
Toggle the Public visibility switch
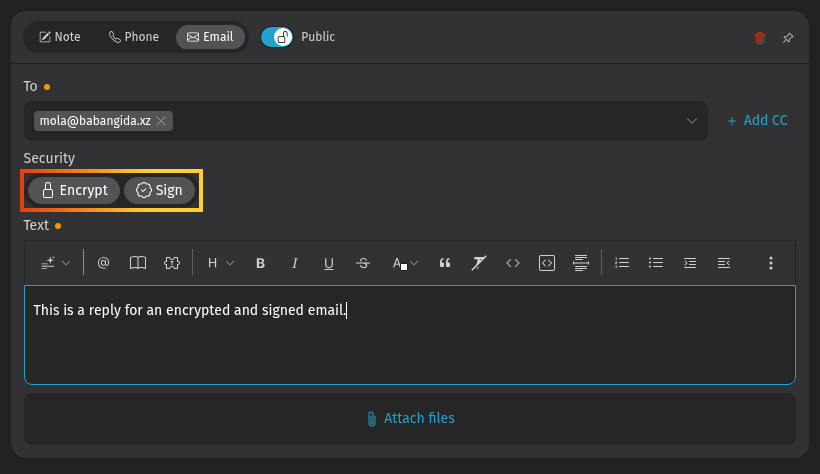[277, 37]
